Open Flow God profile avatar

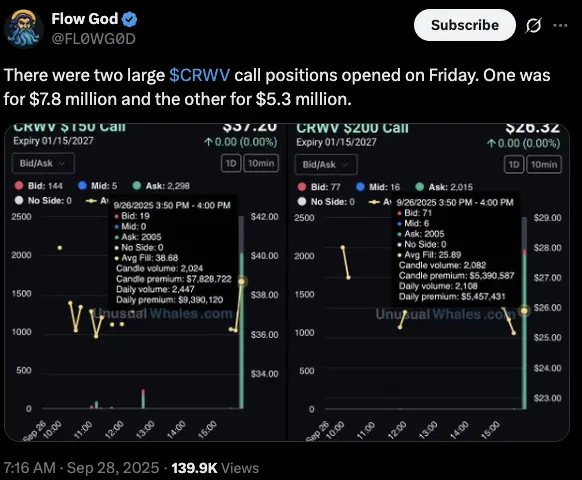[x=24, y=29]
